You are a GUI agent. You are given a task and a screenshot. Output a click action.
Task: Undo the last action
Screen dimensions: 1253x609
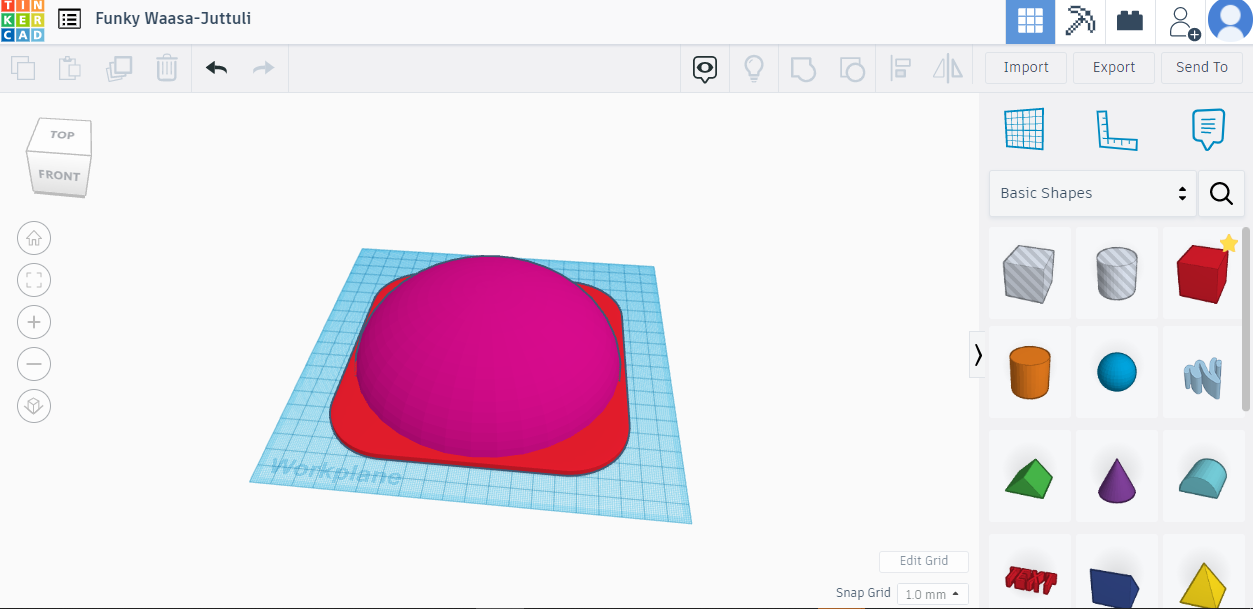pos(216,68)
